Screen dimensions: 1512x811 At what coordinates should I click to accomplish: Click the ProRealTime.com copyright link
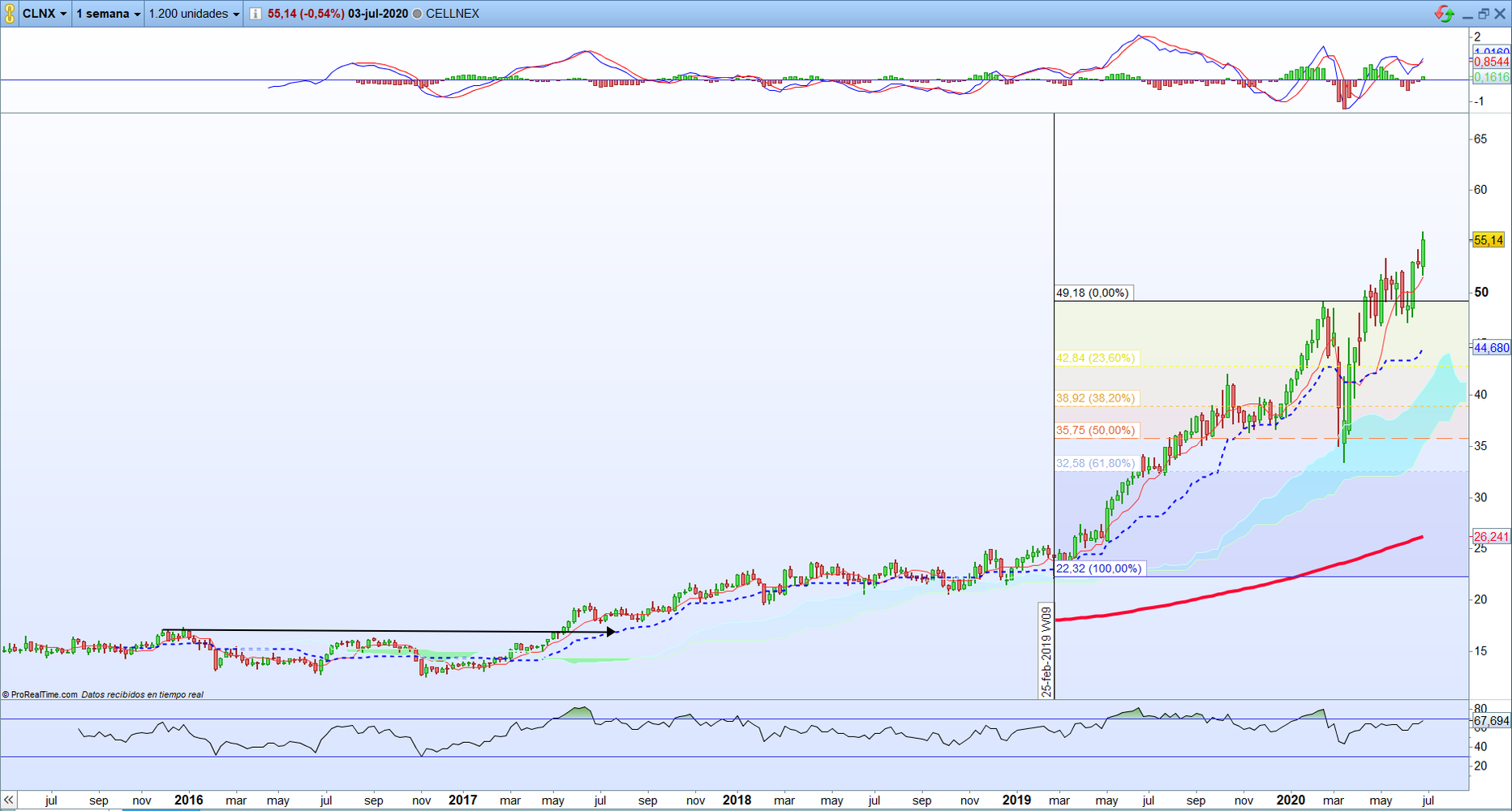pyautogui.click(x=40, y=695)
